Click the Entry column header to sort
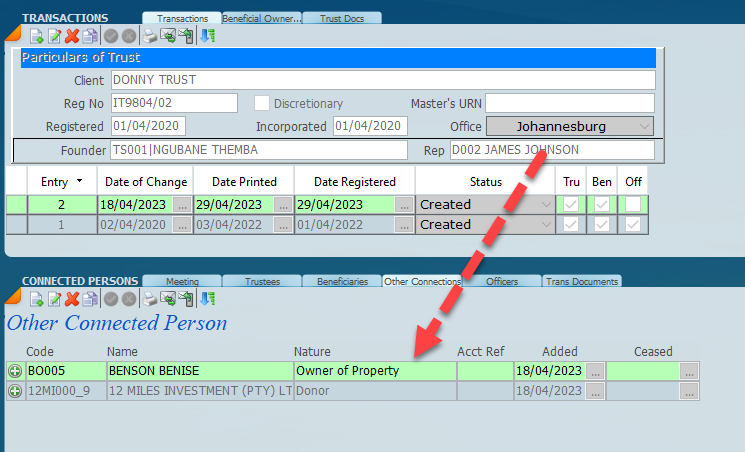This screenshot has height=452, width=745. click(60, 182)
